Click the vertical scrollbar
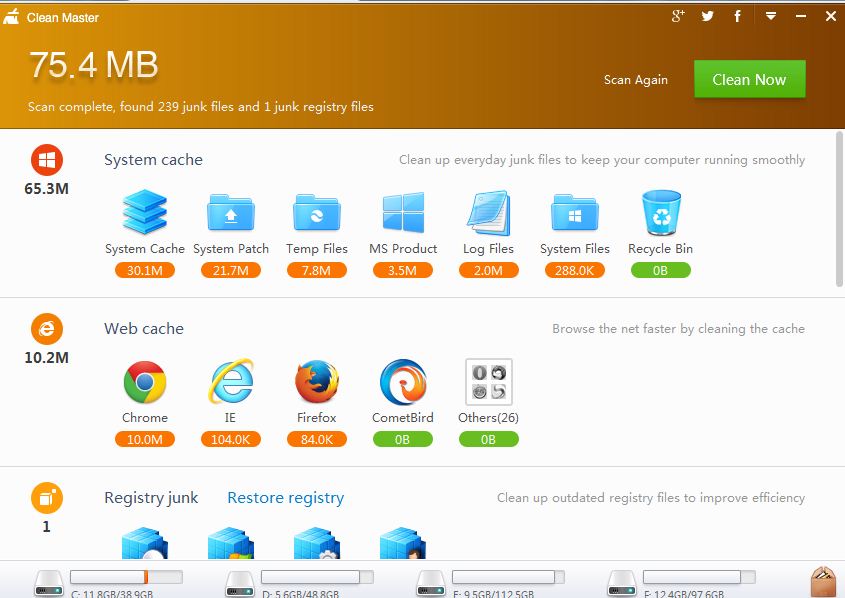The width and height of the screenshot is (845, 598). click(840, 208)
